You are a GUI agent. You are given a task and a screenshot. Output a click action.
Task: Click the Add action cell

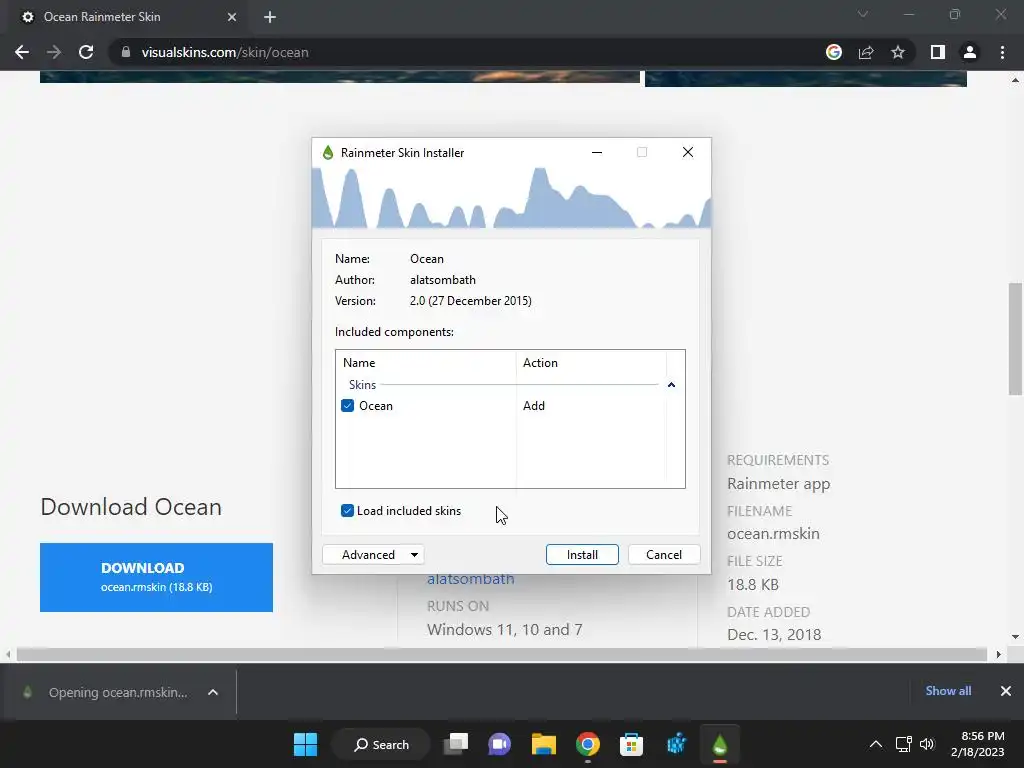(534, 406)
